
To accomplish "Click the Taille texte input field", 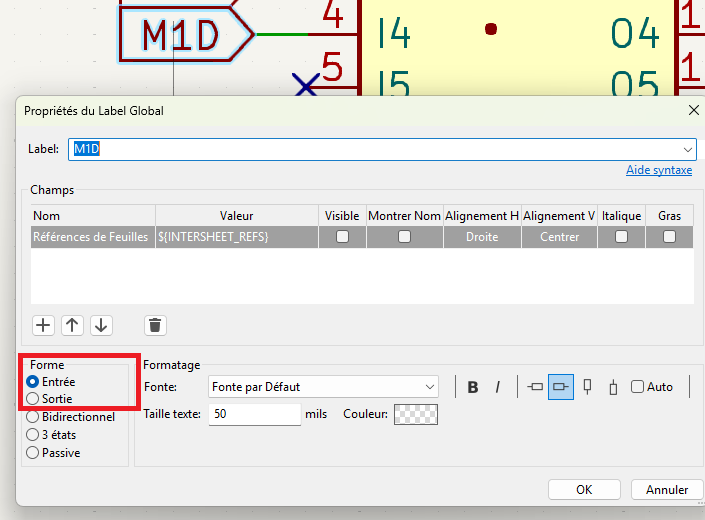I will tap(254, 414).
